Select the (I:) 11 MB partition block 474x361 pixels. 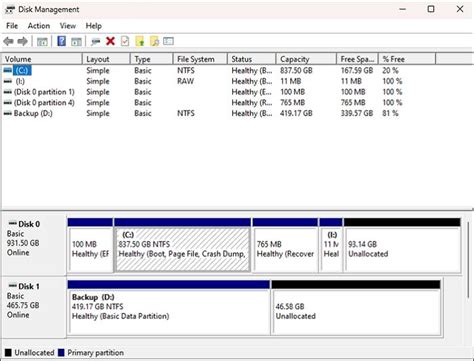click(331, 245)
